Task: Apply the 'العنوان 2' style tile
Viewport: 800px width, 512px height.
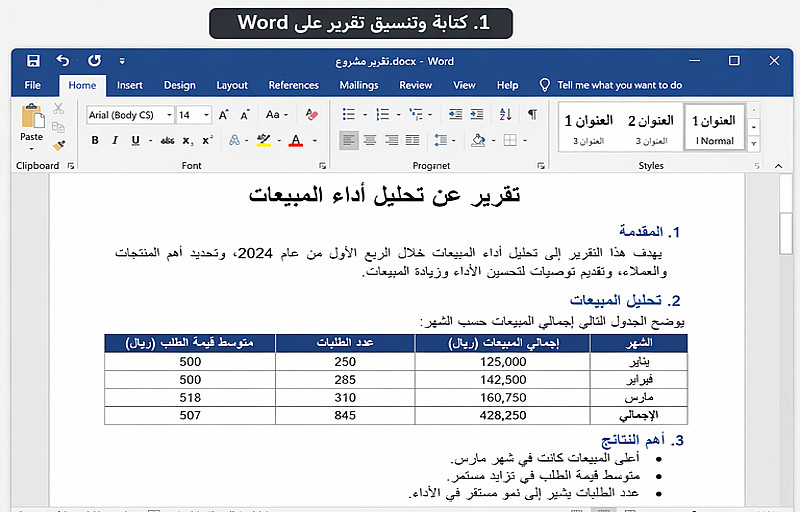Action: point(651,127)
